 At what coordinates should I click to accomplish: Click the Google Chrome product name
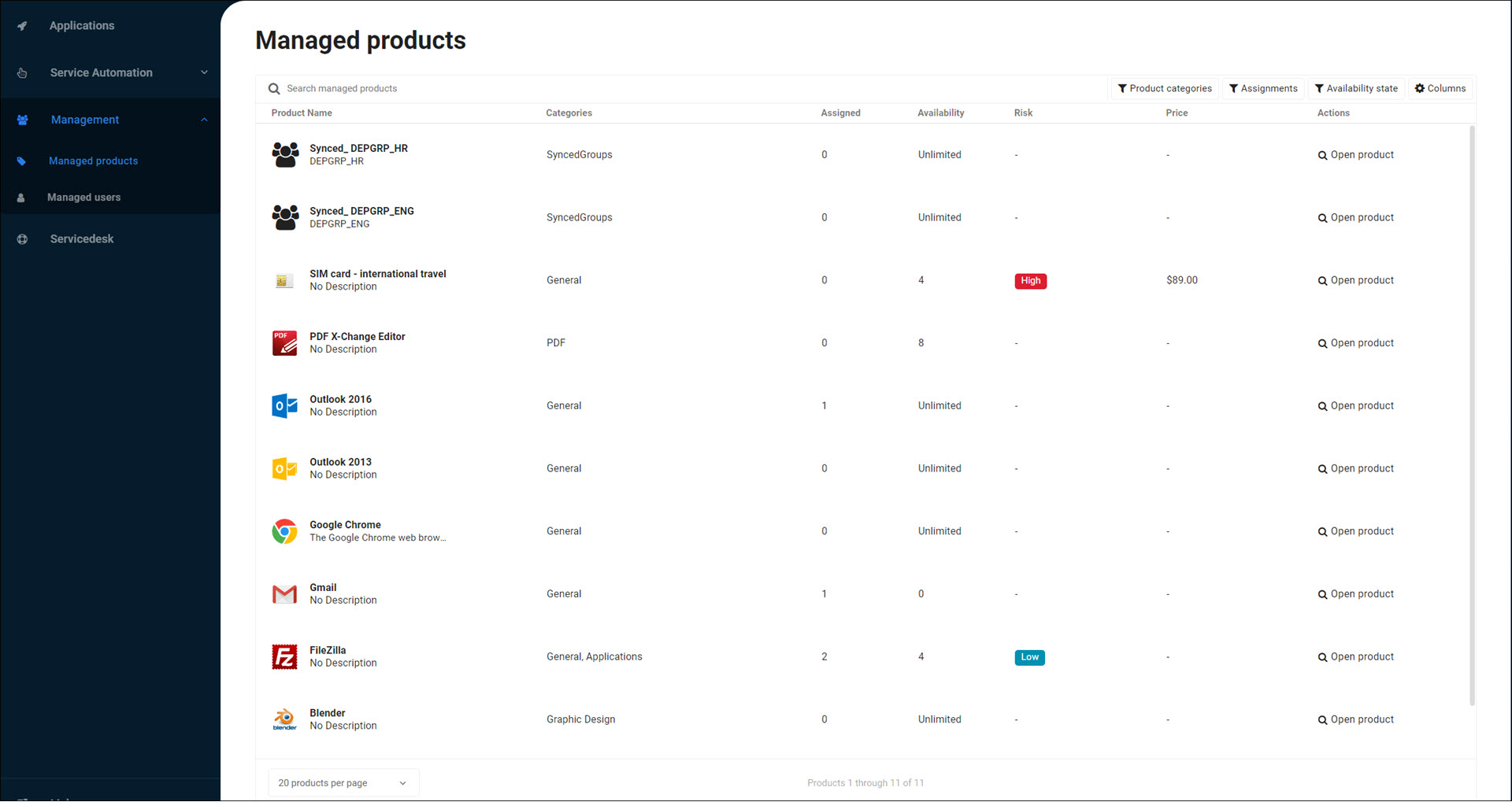click(x=345, y=525)
